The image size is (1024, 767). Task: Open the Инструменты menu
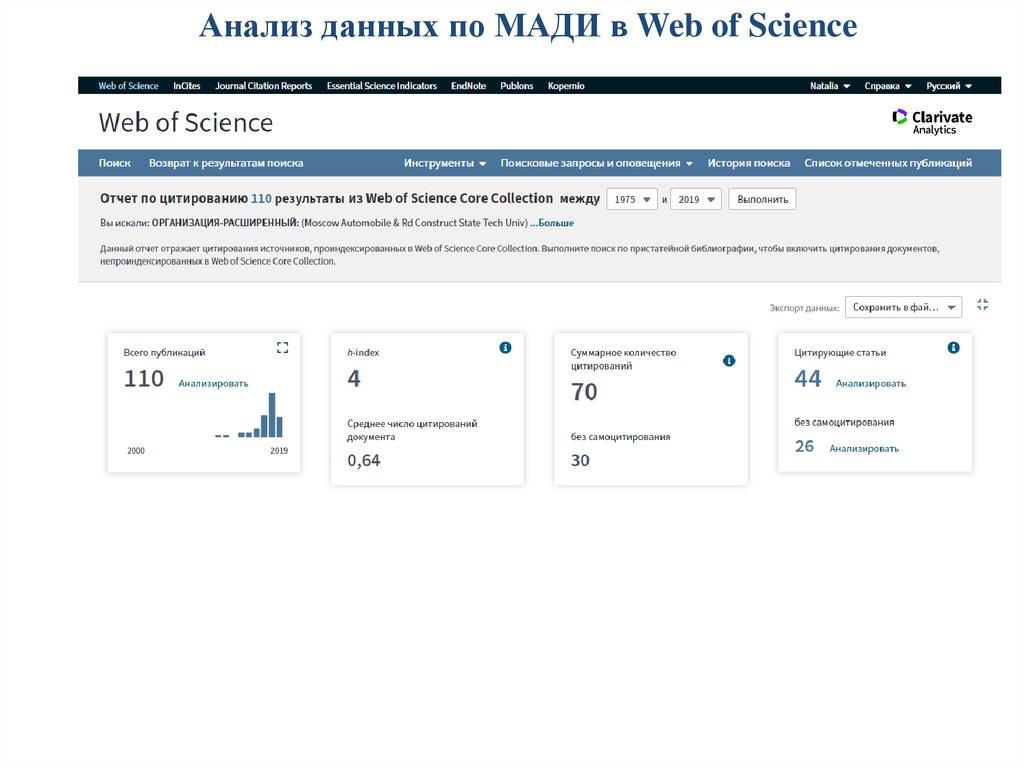[445, 163]
